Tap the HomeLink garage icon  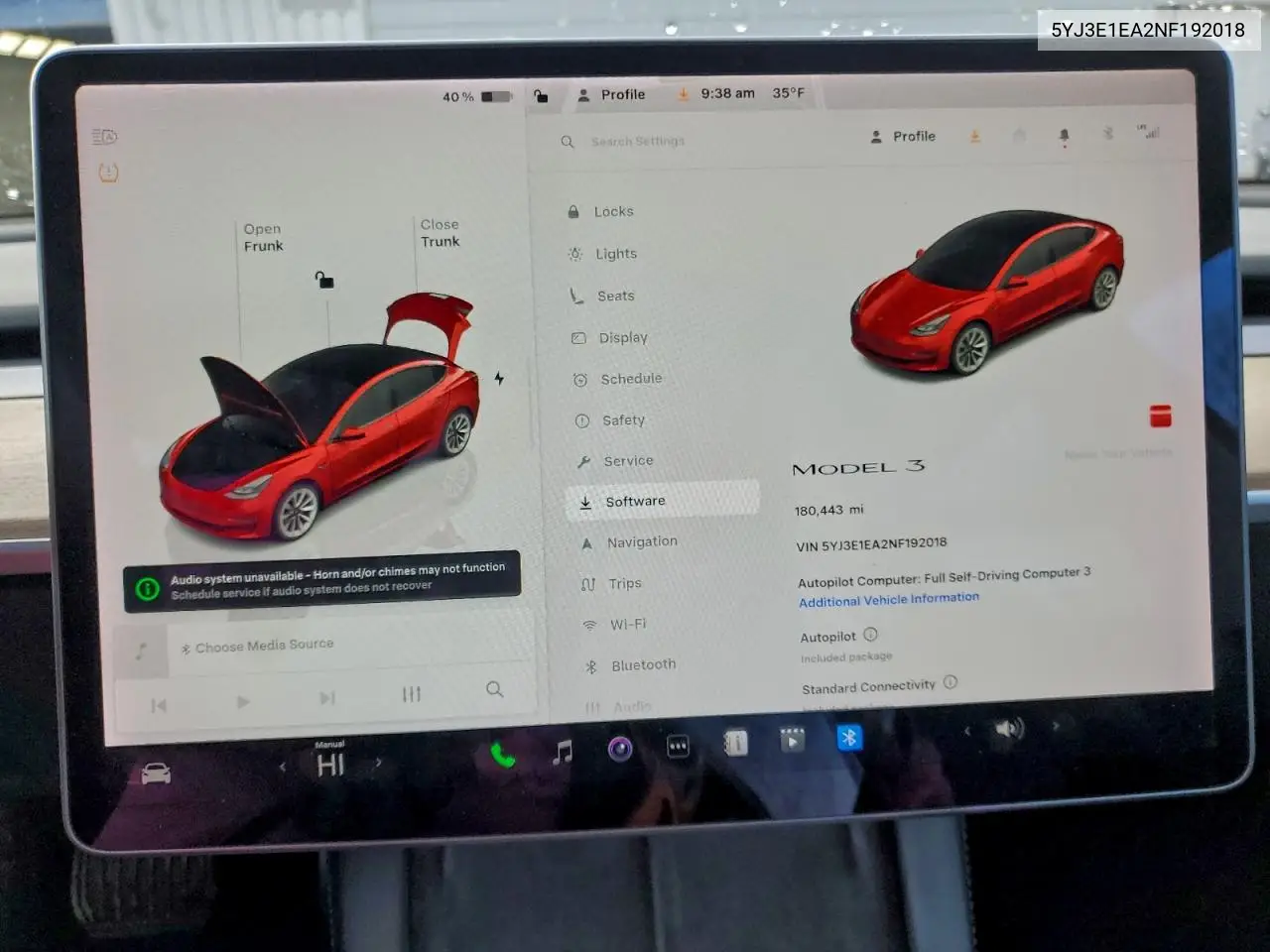tap(1019, 135)
